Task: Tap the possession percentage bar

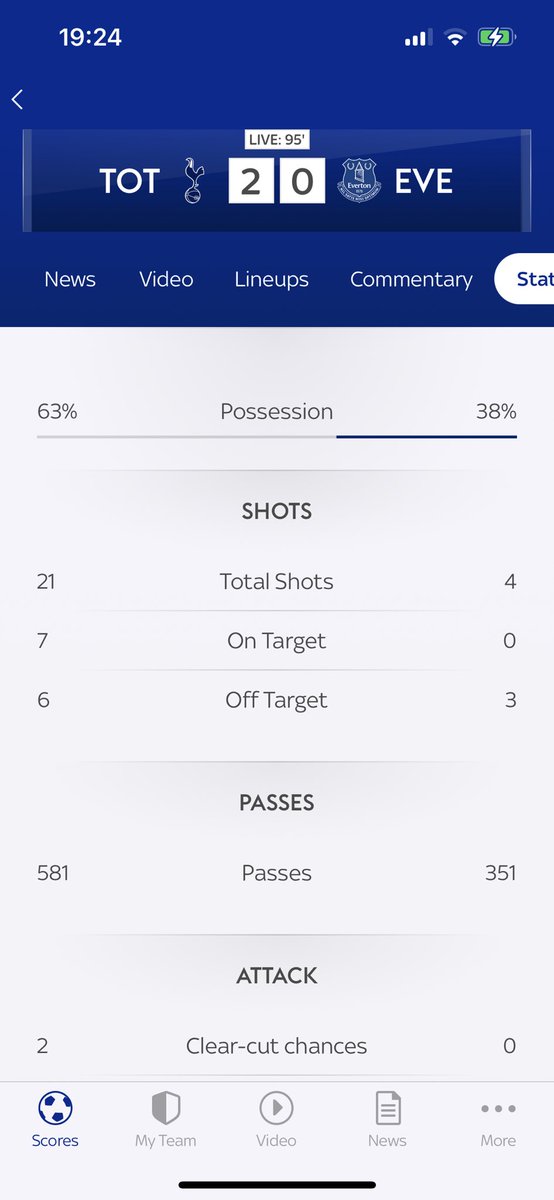Action: click(277, 436)
